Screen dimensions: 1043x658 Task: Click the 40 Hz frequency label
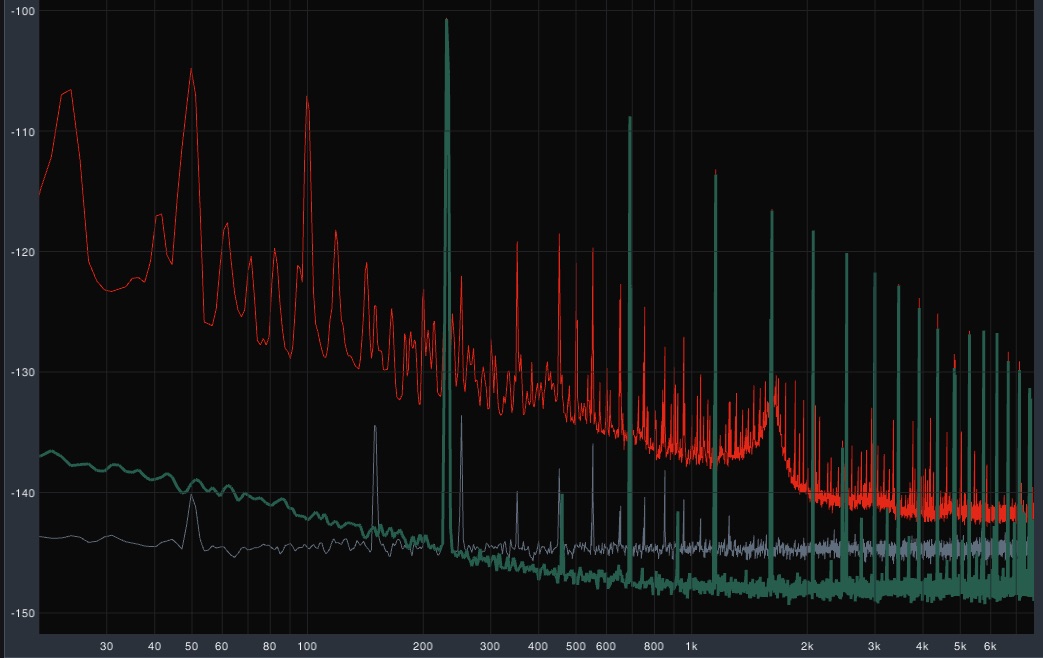tap(154, 646)
